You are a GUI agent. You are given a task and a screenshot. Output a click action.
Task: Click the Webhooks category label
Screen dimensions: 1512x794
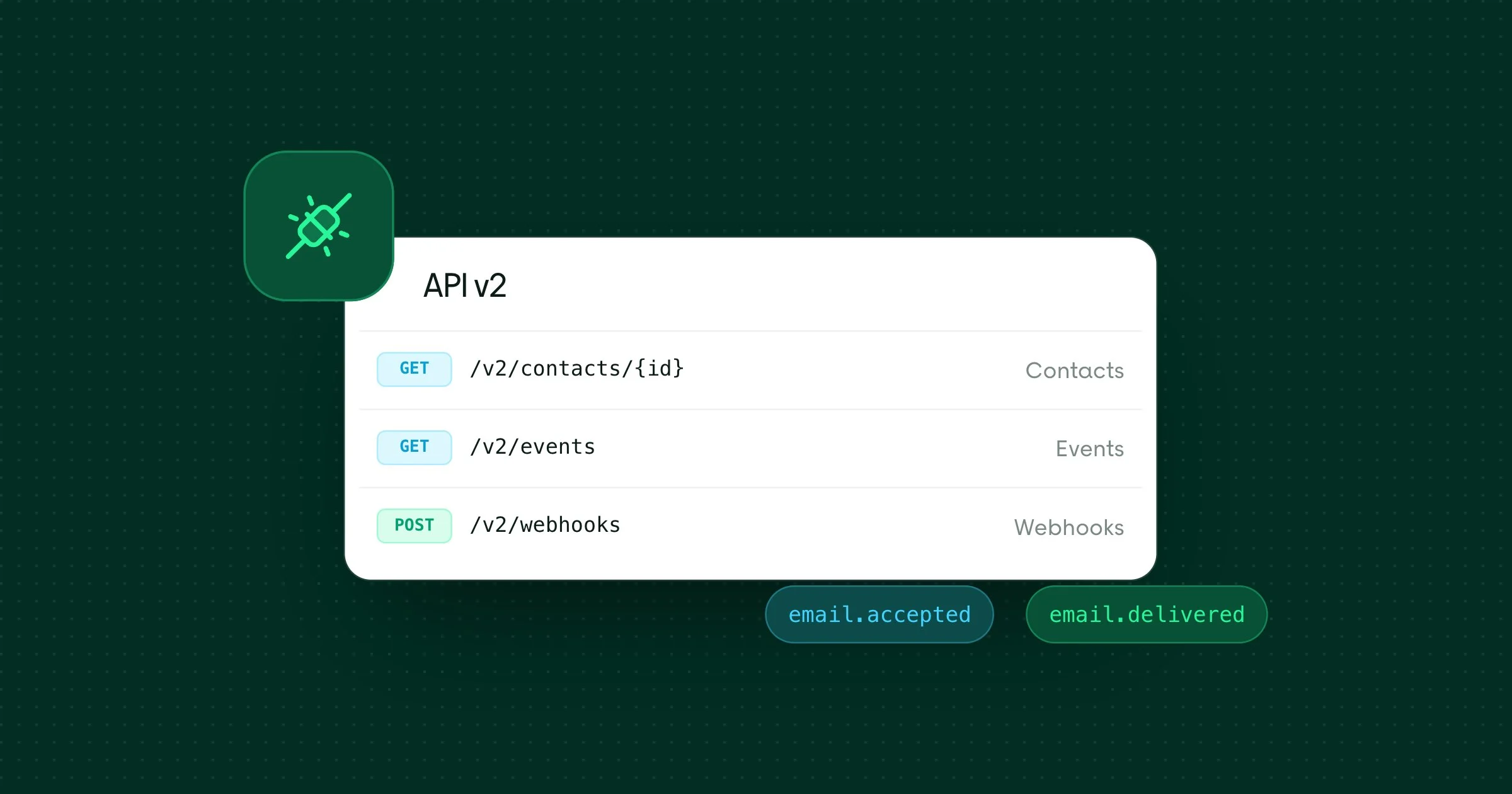[1068, 527]
